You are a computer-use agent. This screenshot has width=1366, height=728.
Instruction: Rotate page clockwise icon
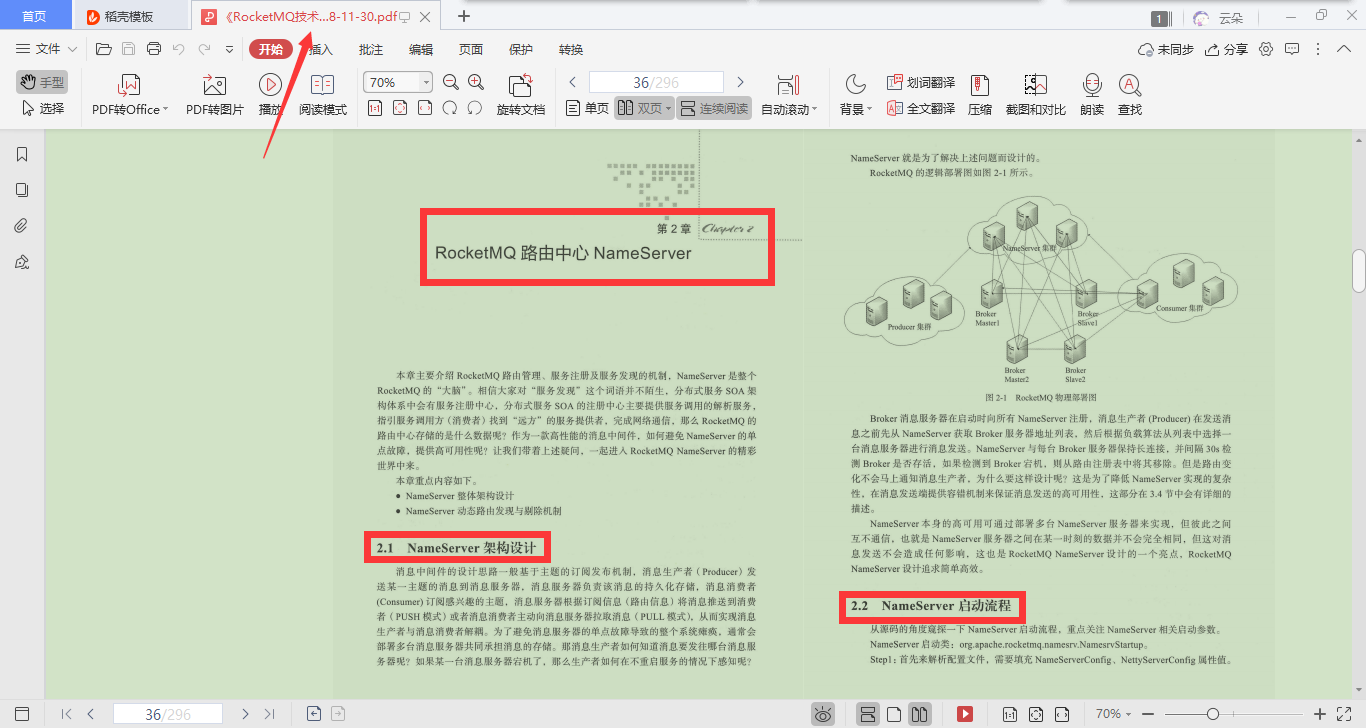point(476,108)
